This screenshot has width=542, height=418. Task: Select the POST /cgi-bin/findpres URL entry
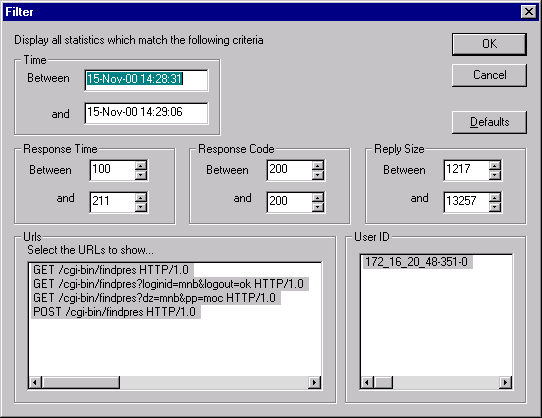tap(115, 312)
